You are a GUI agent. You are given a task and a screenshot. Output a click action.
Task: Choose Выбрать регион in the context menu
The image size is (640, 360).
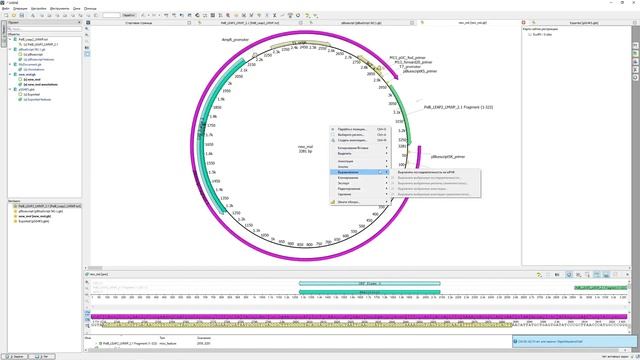(x=360, y=134)
